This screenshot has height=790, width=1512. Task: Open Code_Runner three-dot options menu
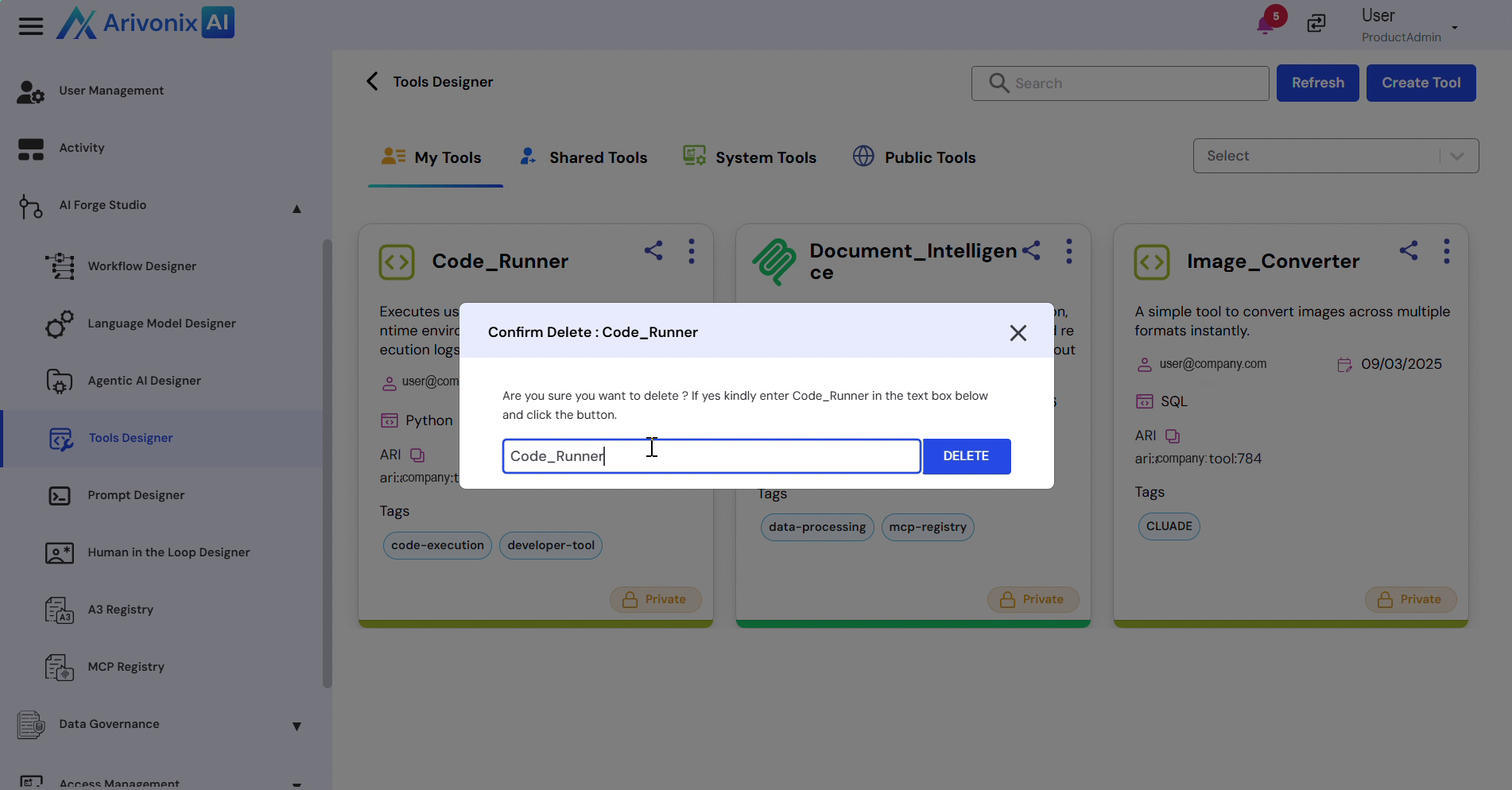click(x=692, y=251)
